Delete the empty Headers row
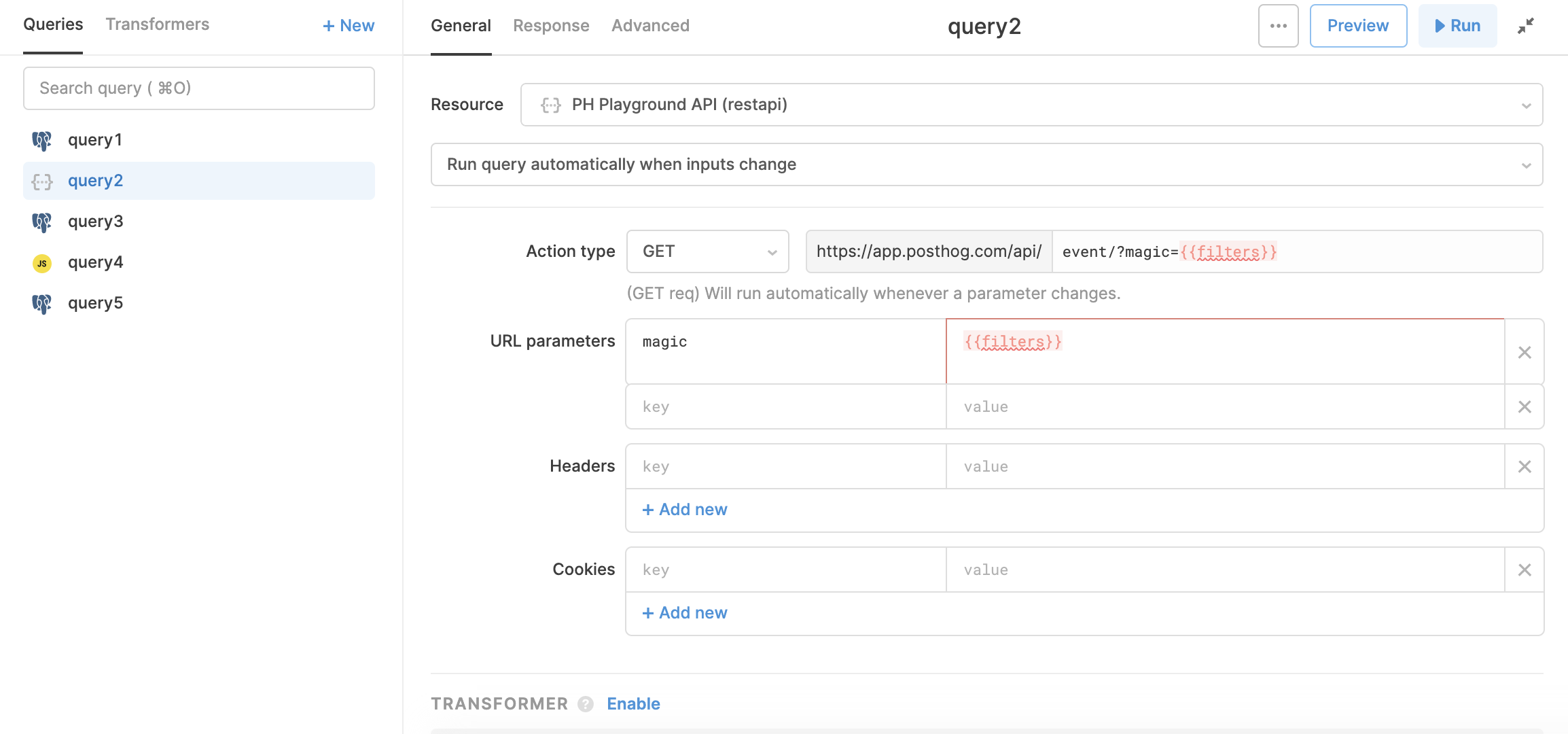 tap(1525, 466)
